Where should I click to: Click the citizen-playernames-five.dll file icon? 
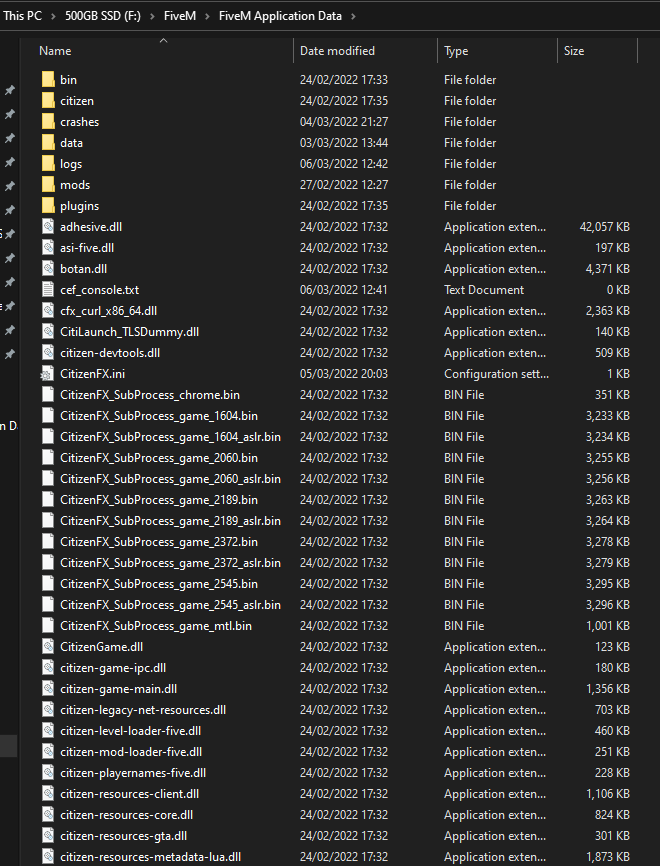48,772
